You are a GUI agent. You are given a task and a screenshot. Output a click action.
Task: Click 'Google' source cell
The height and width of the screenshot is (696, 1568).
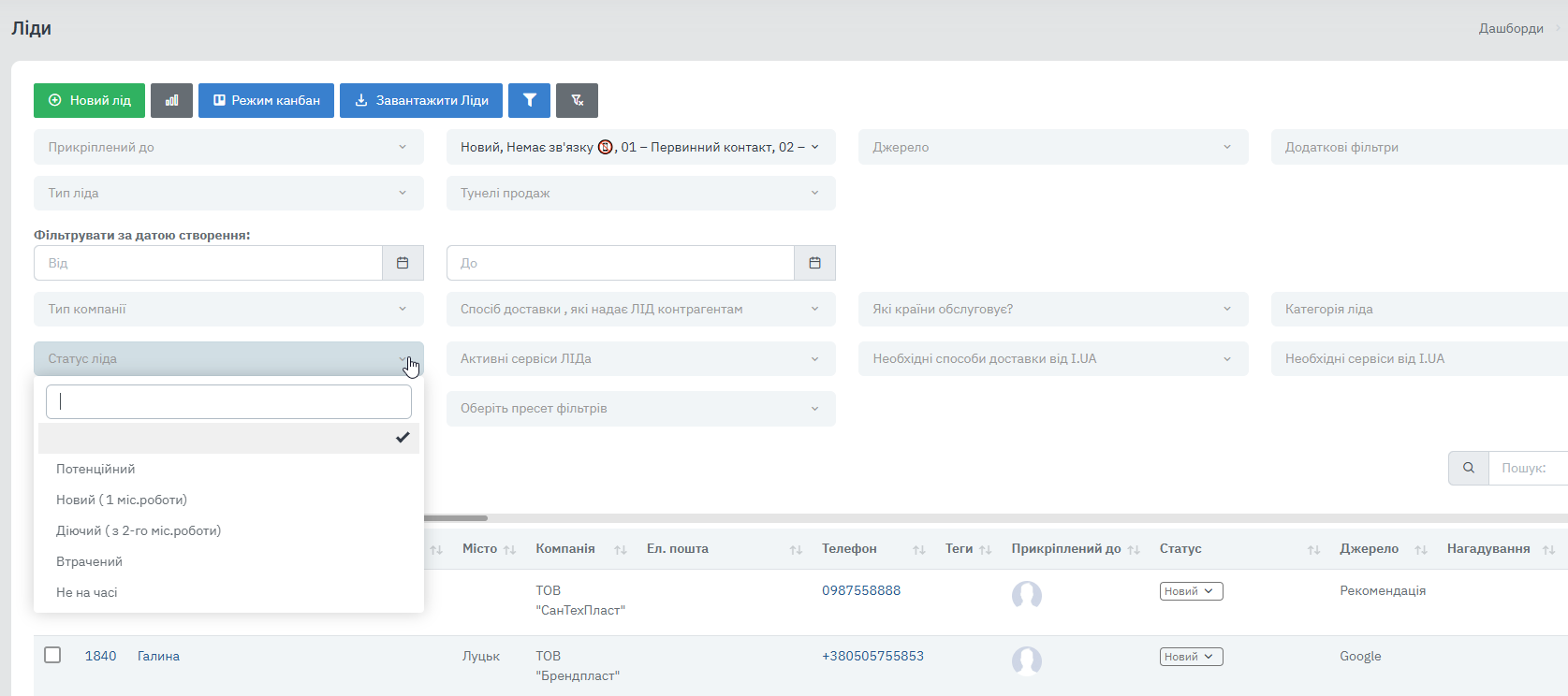1360,656
